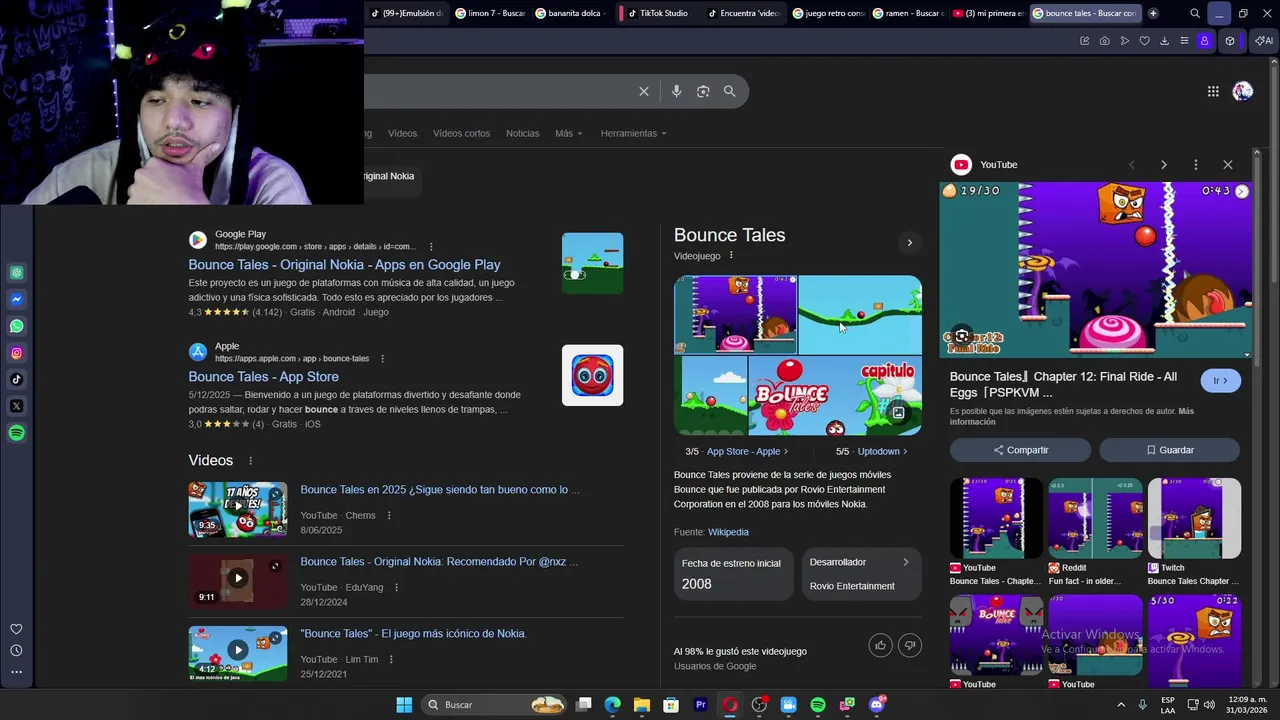Open Videojuego panel three-dots menu
Screen dimensions: 1280x720
(731, 256)
